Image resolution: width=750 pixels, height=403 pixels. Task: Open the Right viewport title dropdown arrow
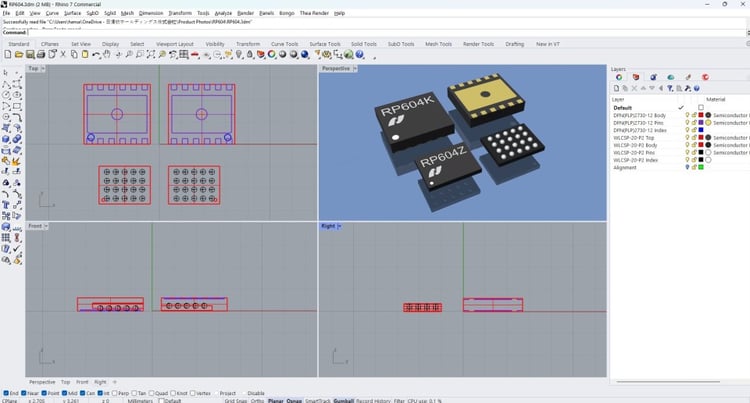click(340, 226)
